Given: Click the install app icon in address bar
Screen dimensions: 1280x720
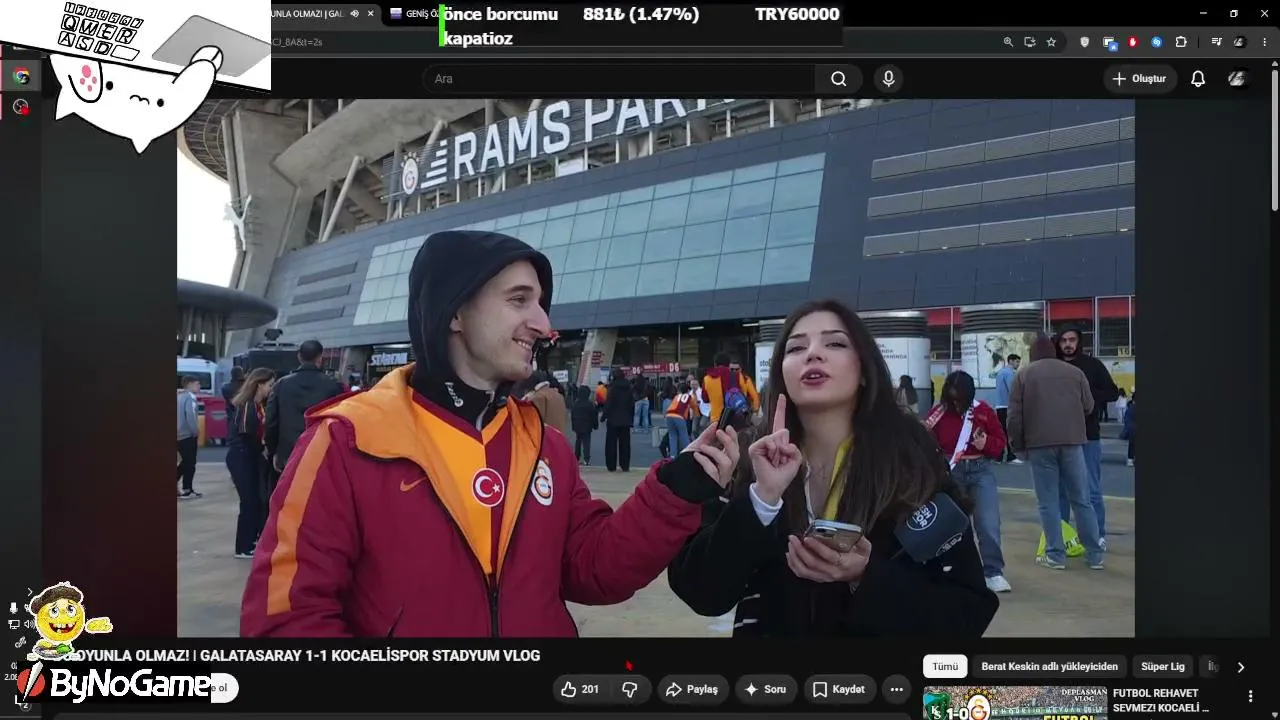Looking at the screenshot, I should click(x=1030, y=42).
